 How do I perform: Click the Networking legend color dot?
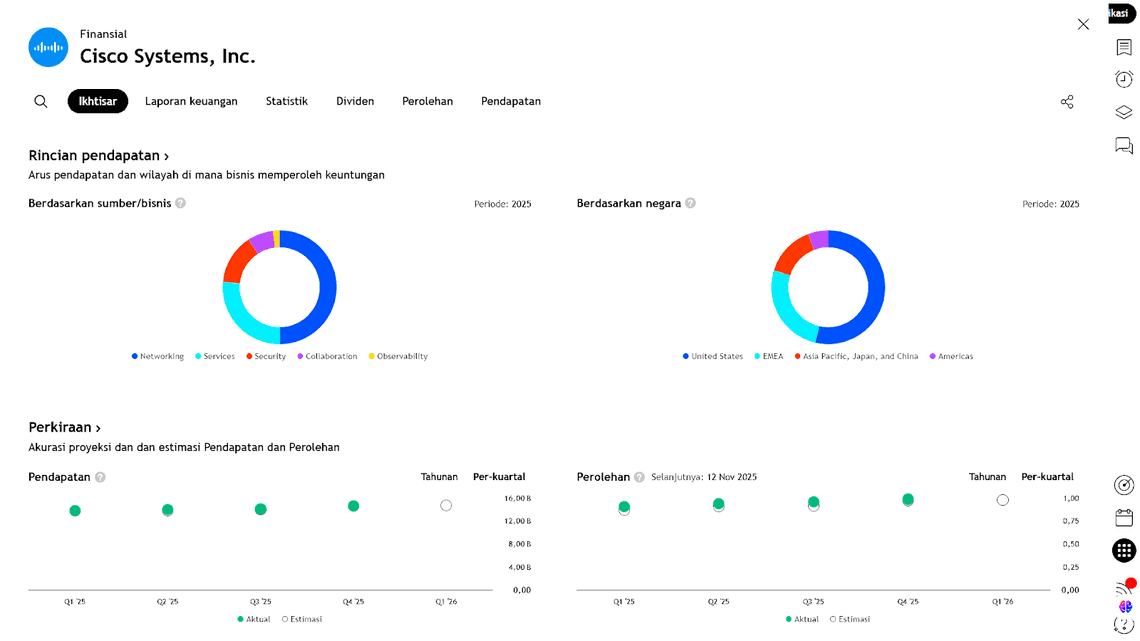135,356
